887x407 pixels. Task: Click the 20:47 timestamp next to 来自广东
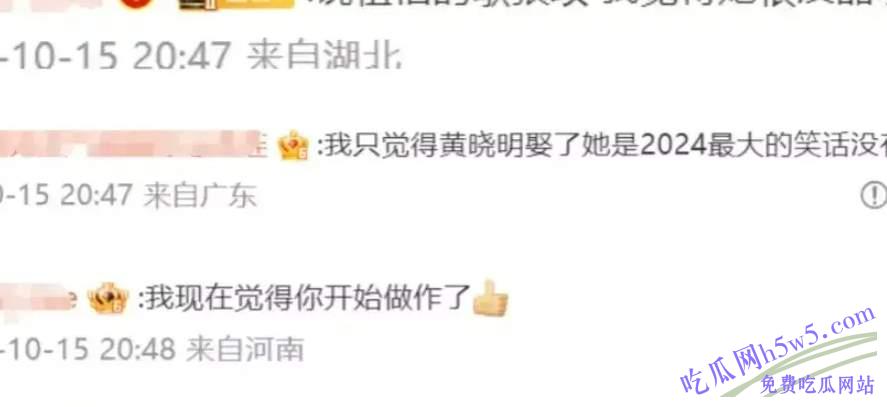(96, 196)
